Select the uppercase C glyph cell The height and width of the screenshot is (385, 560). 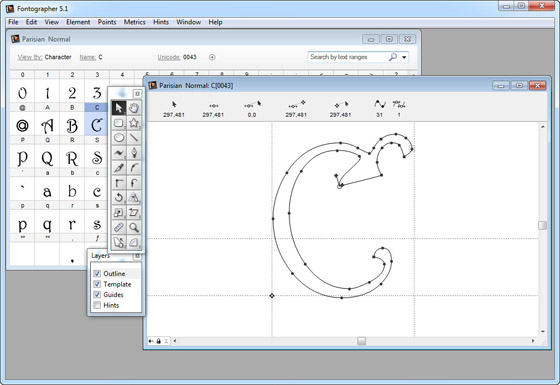96,125
